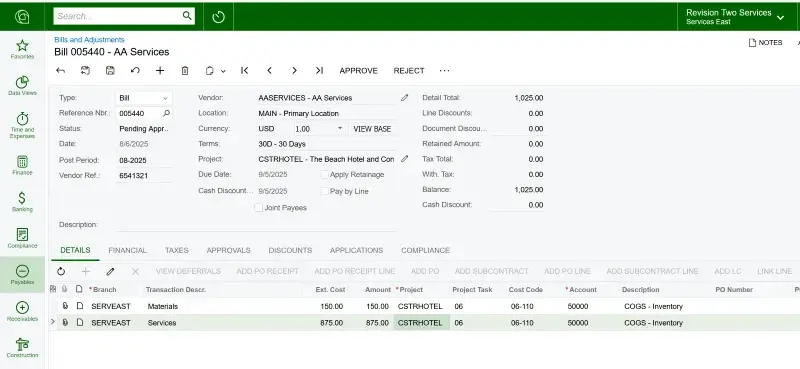Click the Cancel undo toolbar icon

pyautogui.click(x=135, y=70)
